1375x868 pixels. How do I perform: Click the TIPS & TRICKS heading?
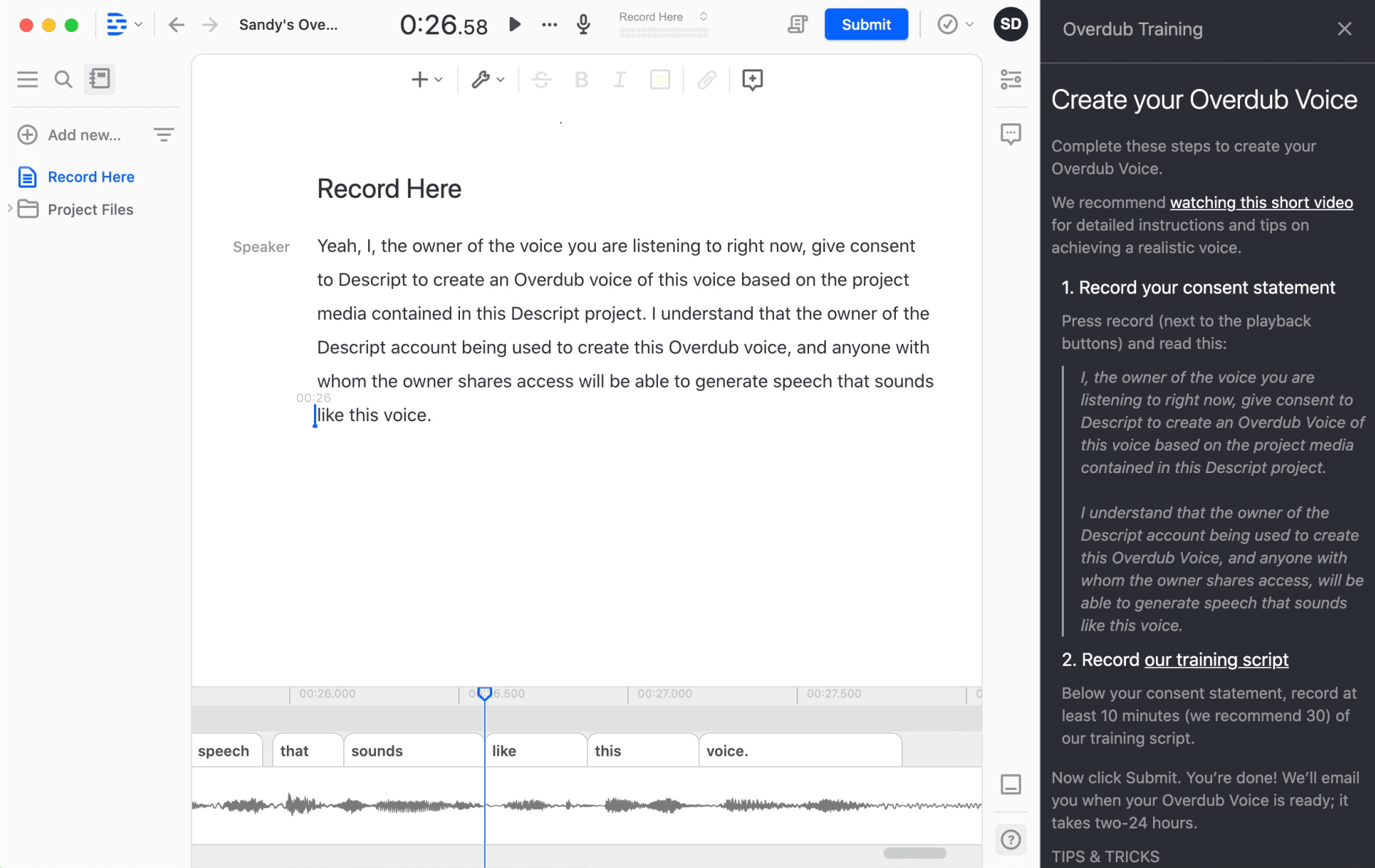click(1105, 856)
